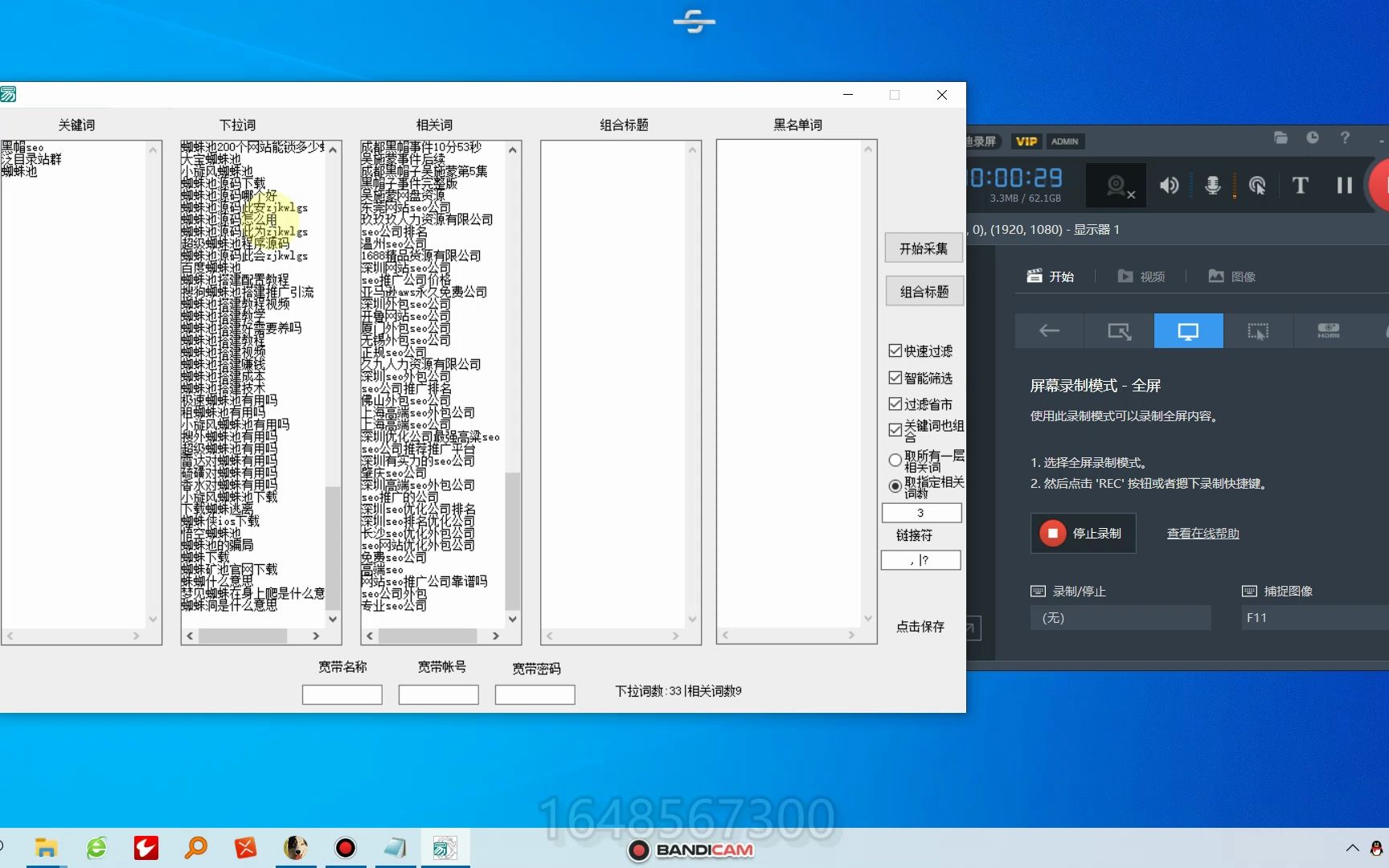The height and width of the screenshot is (868, 1389).
Task: Click the app icon in the window title bar
Action: 8,95
